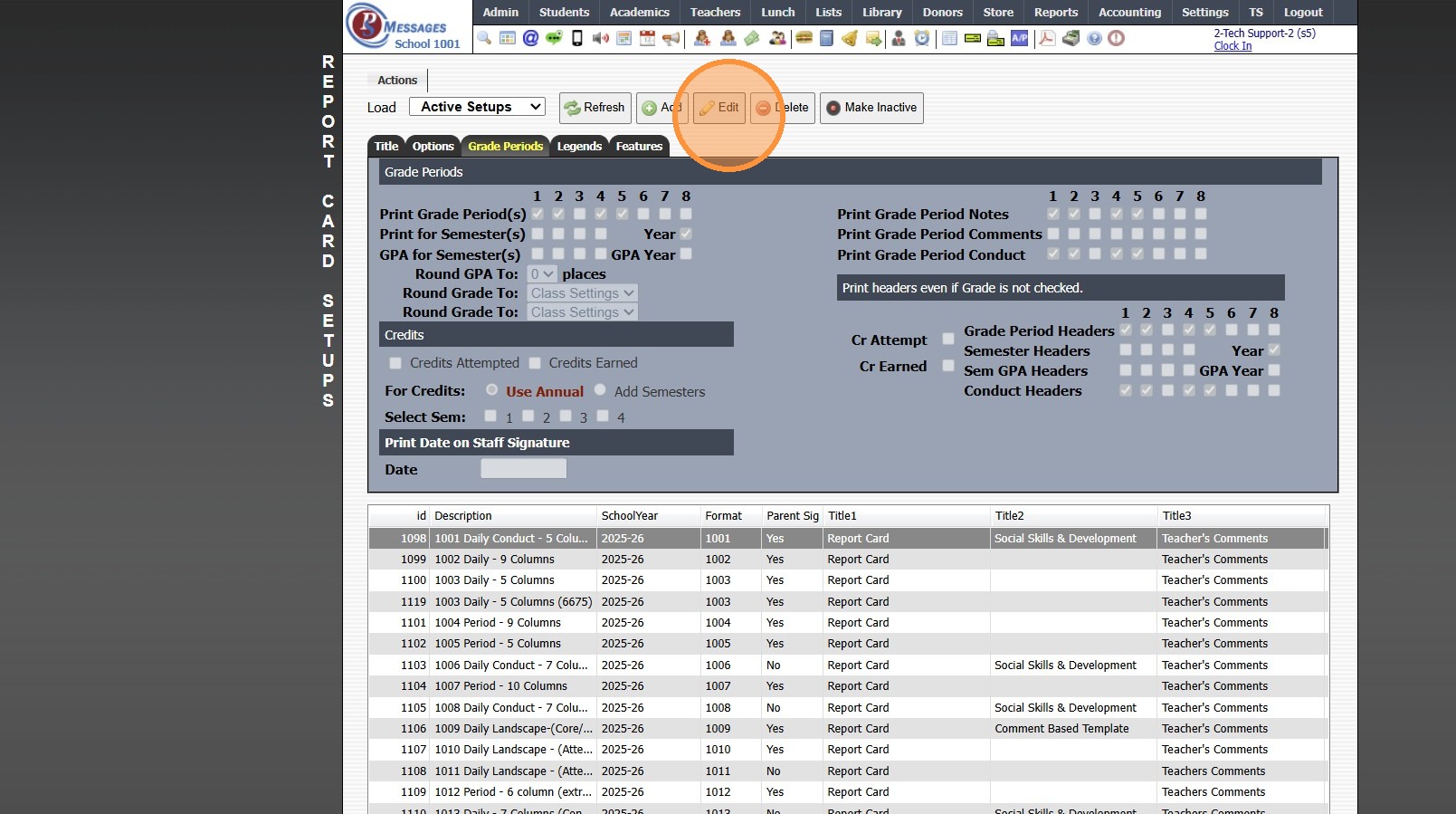Screen dimensions: 1456x814
Task: Click the mobile phone icon
Action: (577, 38)
